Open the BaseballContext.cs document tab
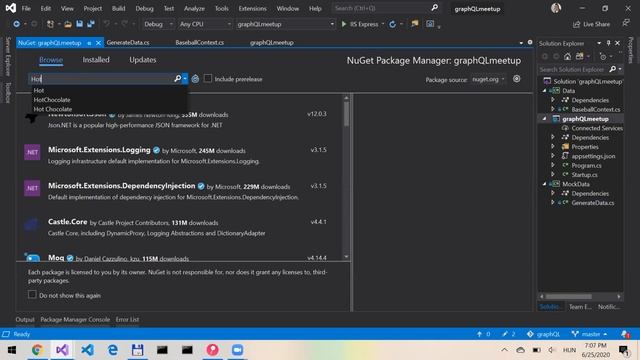This screenshot has width=640, height=360. point(200,42)
